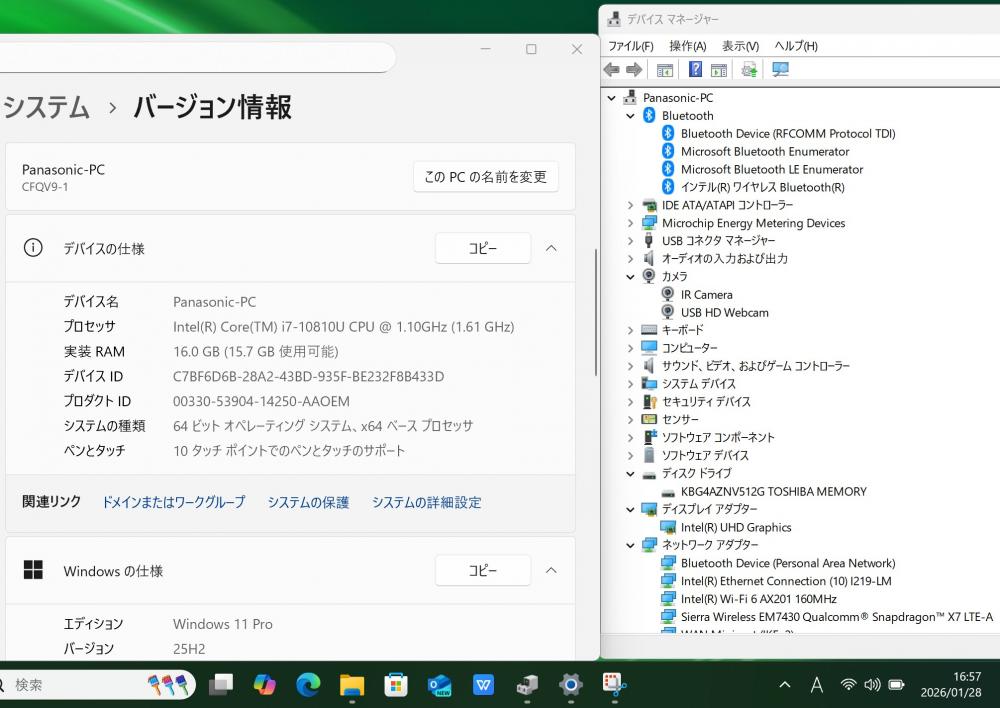Expand the システム デバイス category
Viewport: 1000px width, 708px height.
[630, 384]
